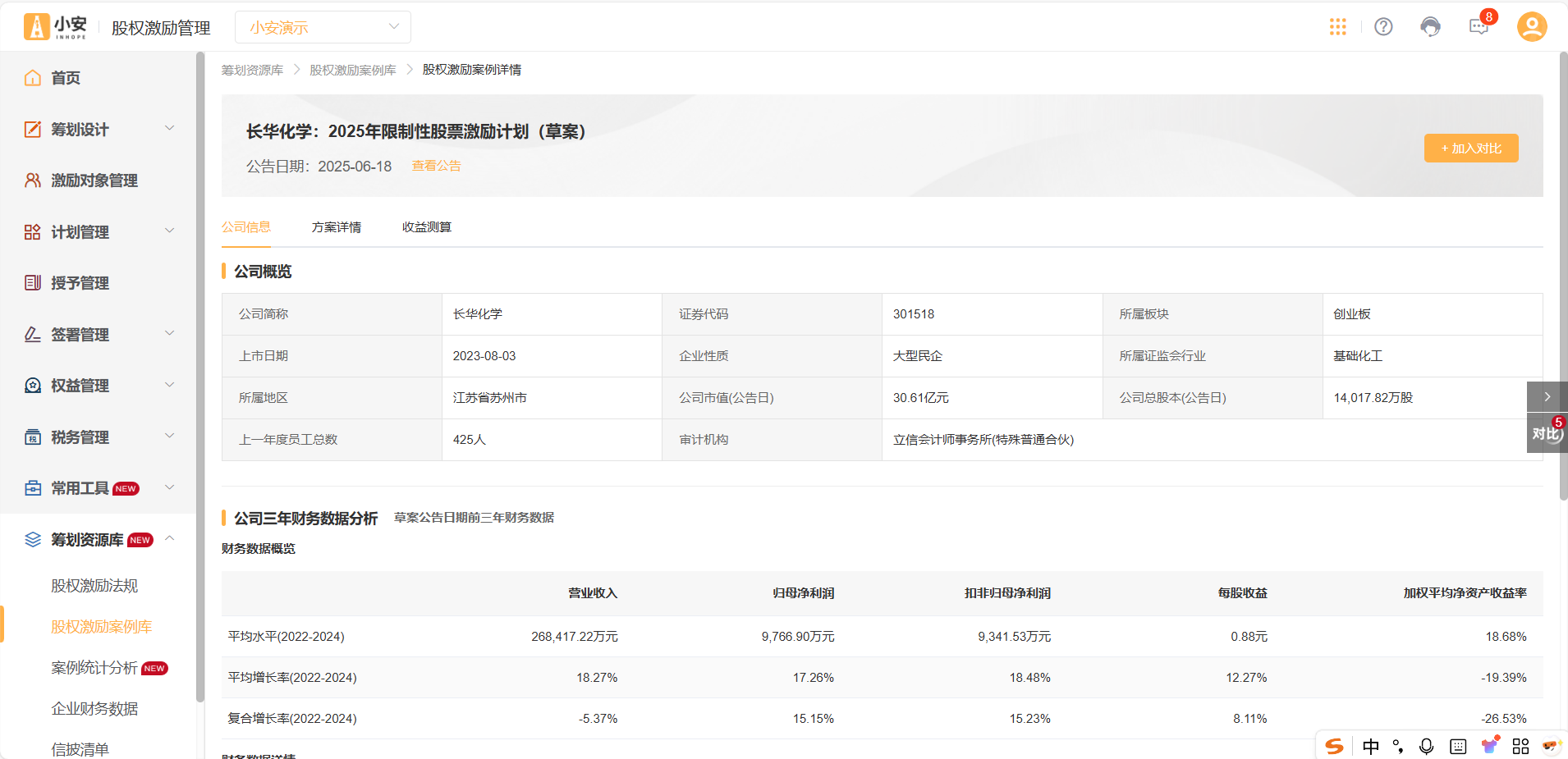Open the IME soft keyboard icon
Image resolution: width=1568 pixels, height=759 pixels.
click(1458, 746)
